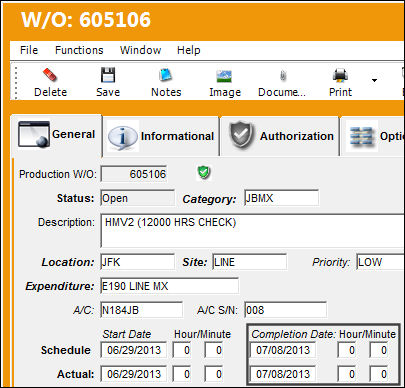Click the Schedule start hour field
The image size is (405, 388).
tap(182, 350)
